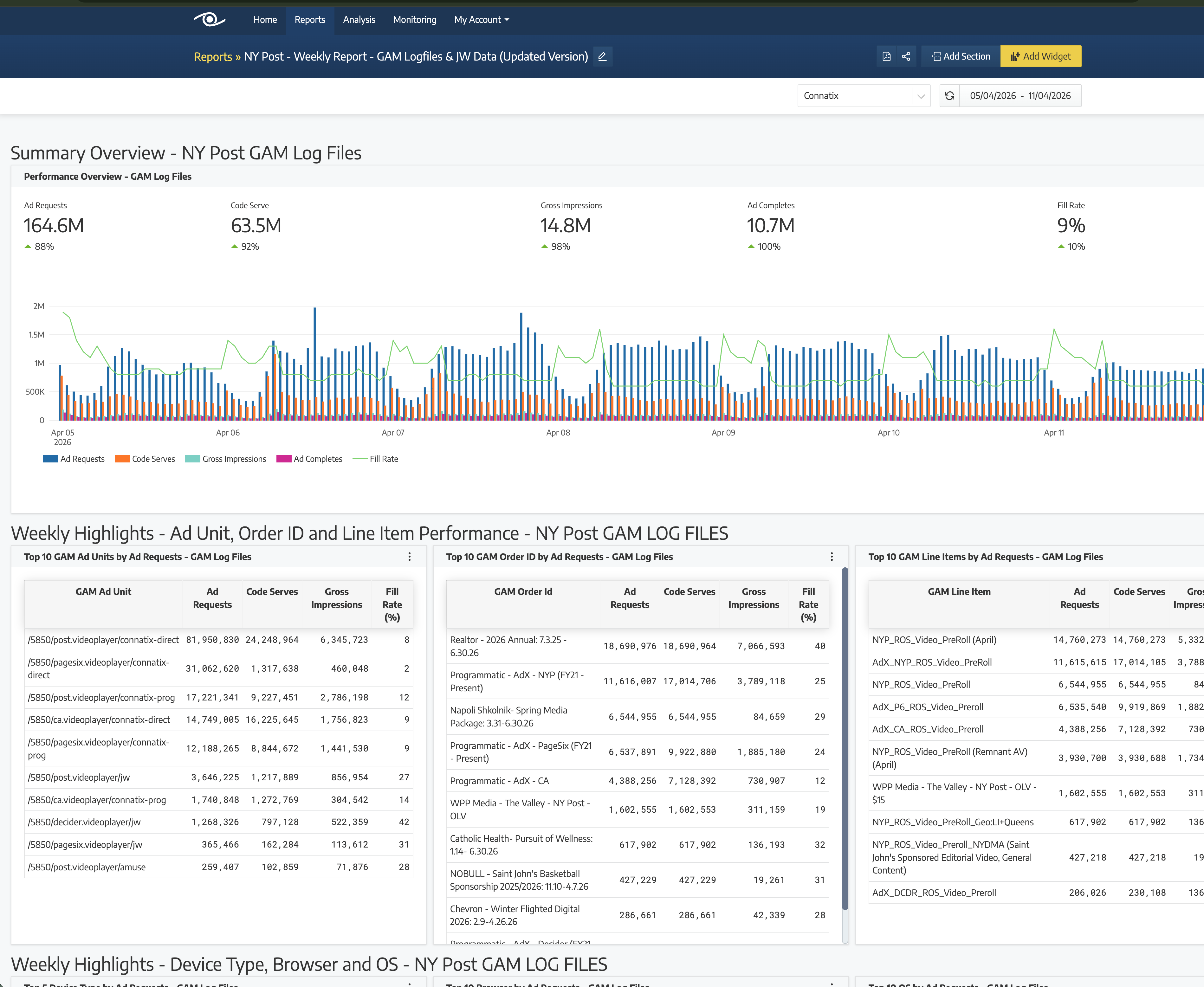Sort Ad Units table by Code Serves header
Screen dimensions: 1204x987
[x=272, y=604]
